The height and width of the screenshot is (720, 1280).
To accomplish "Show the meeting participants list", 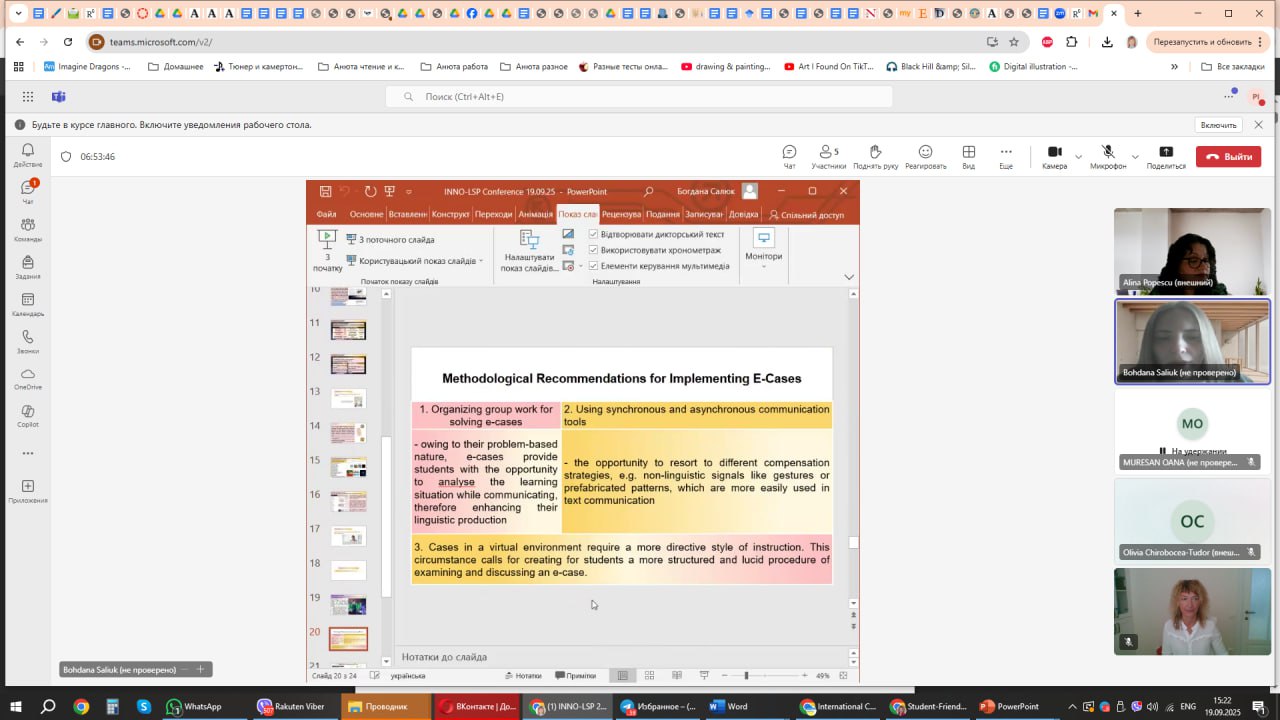I will (x=828, y=156).
